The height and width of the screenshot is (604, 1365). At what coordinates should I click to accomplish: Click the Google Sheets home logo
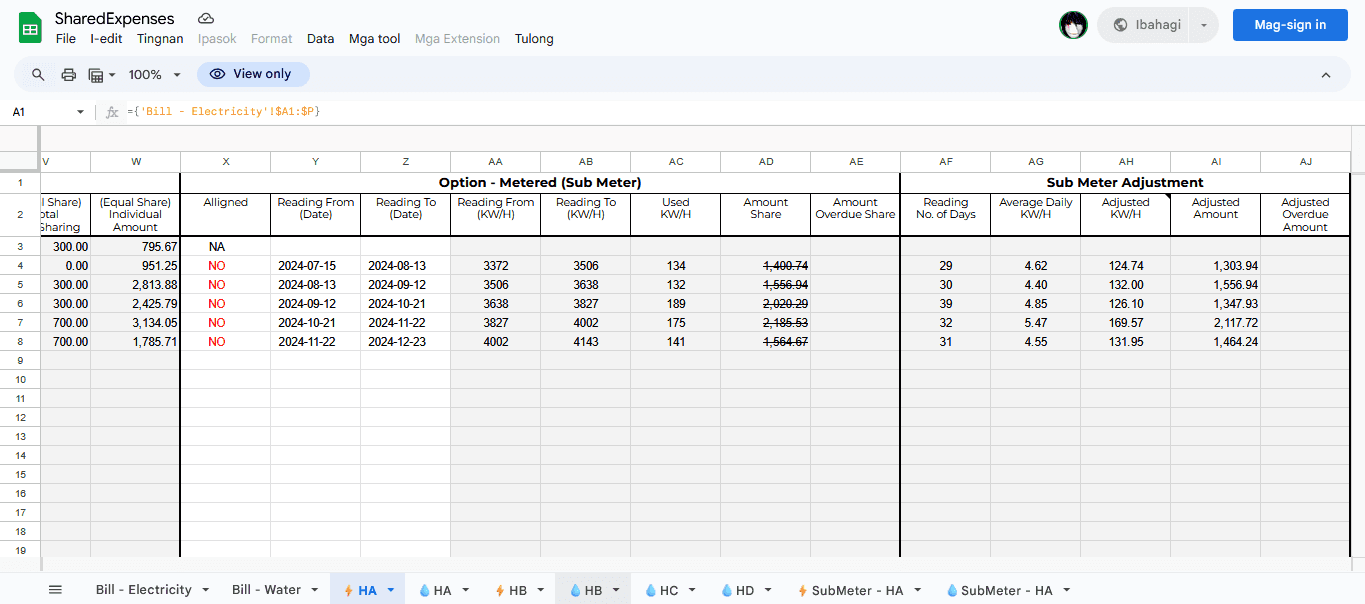pyautogui.click(x=30, y=28)
